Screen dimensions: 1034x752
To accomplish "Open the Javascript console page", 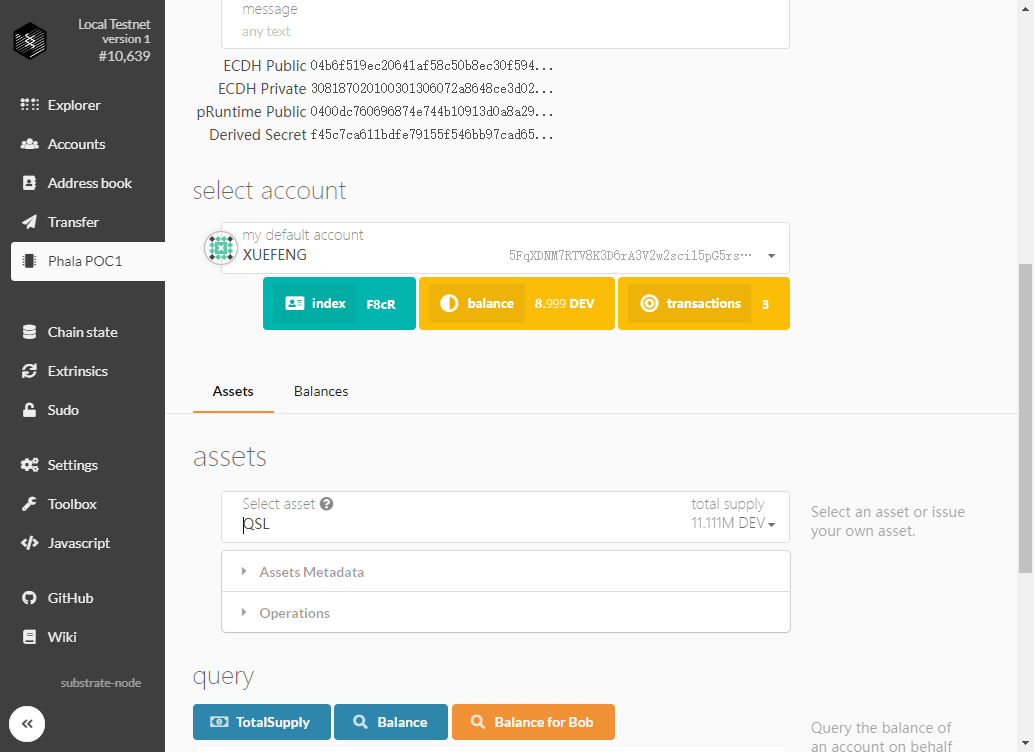I will (78, 543).
